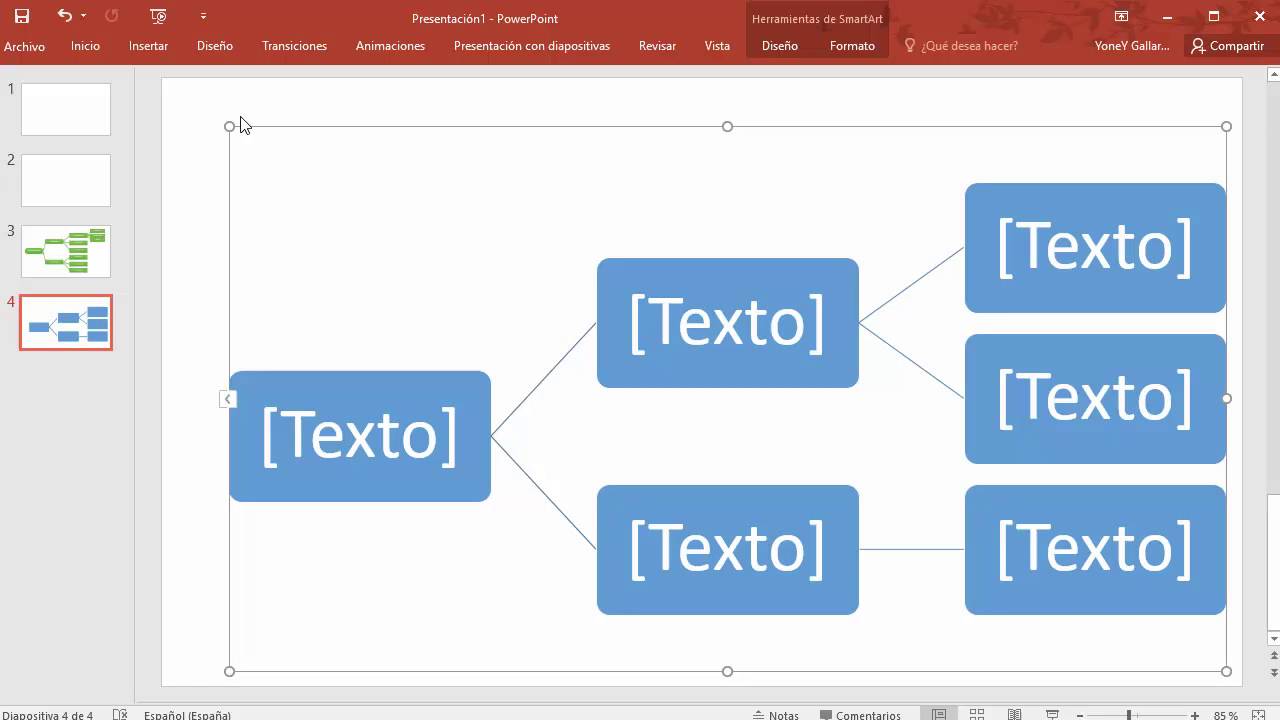The image size is (1280, 720).
Task: Start presentation from beginning icon
Action: (158, 16)
